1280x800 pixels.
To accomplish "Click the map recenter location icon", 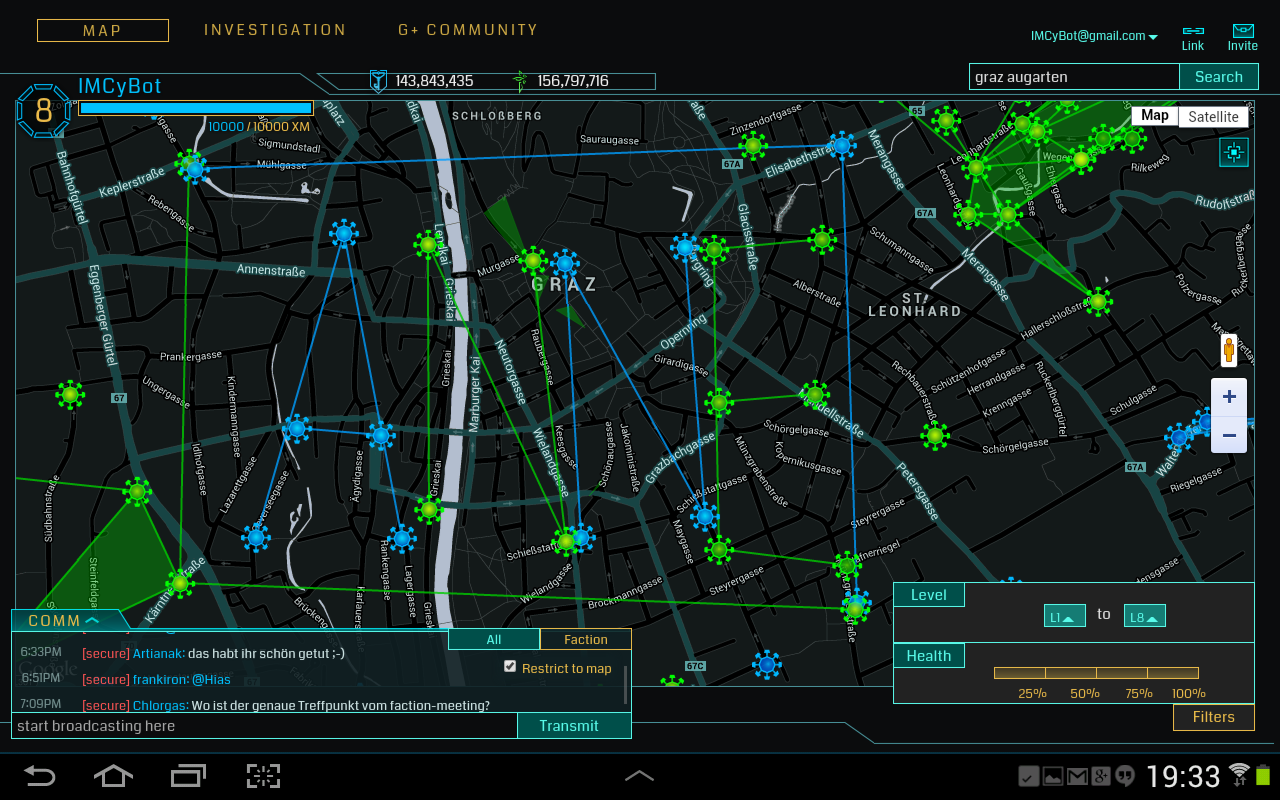I will 1234,152.
